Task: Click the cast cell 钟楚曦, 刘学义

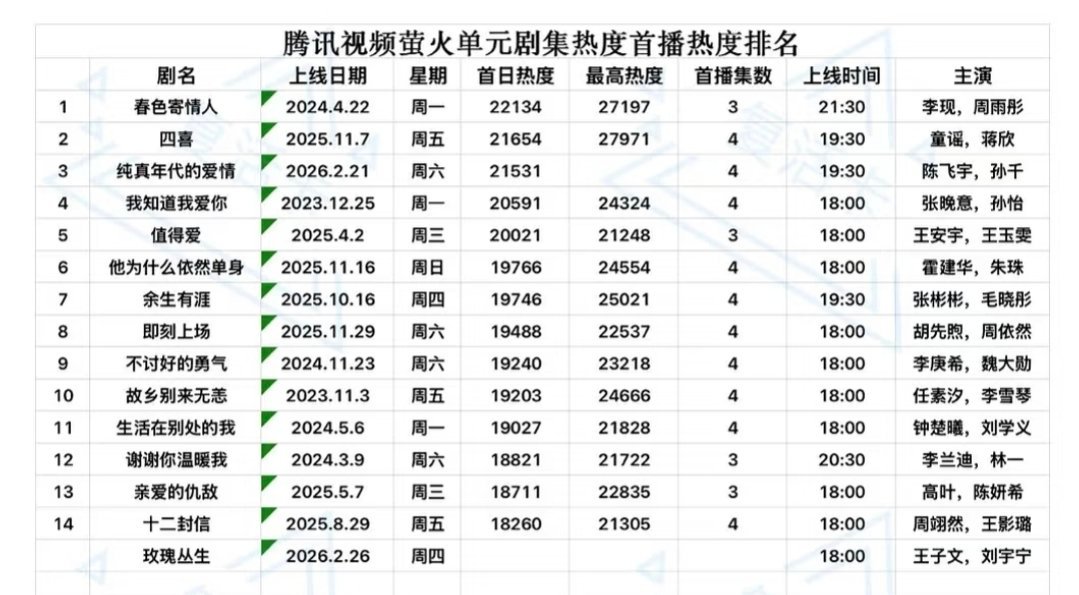Action: click(x=972, y=428)
